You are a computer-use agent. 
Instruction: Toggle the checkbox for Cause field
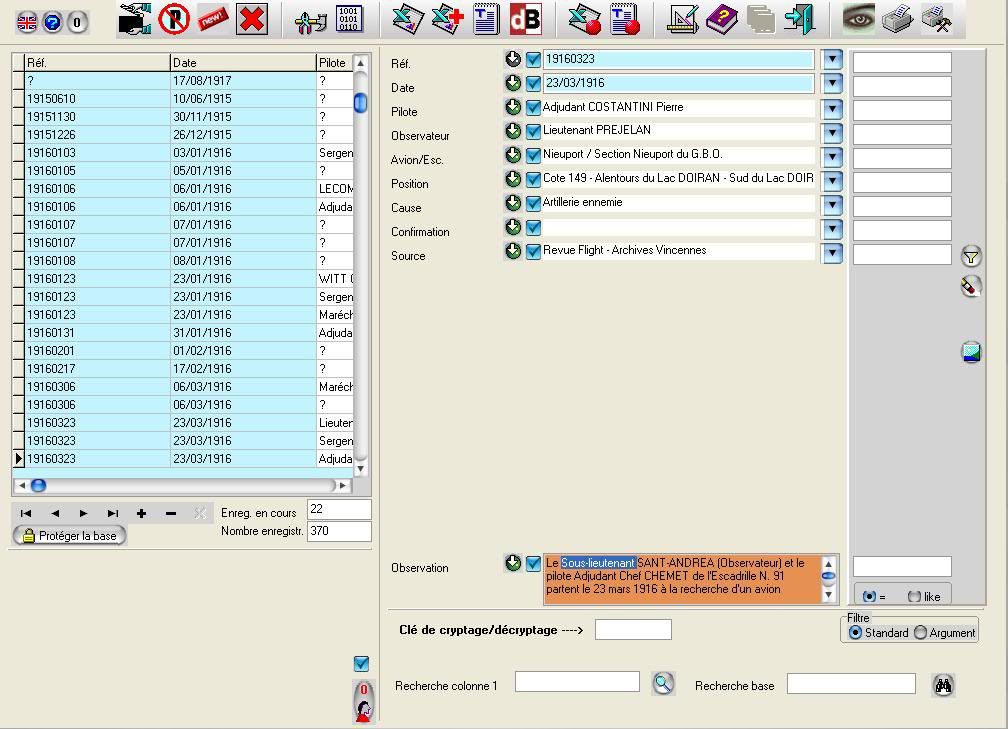point(533,204)
